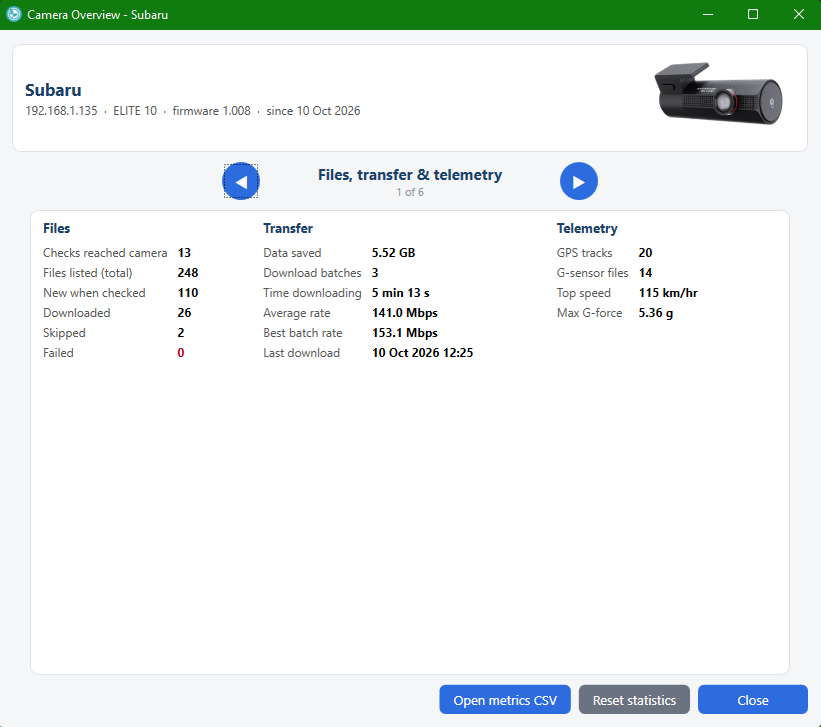
Task: Select the Data saved value 5.52 GB
Action: [393, 253]
